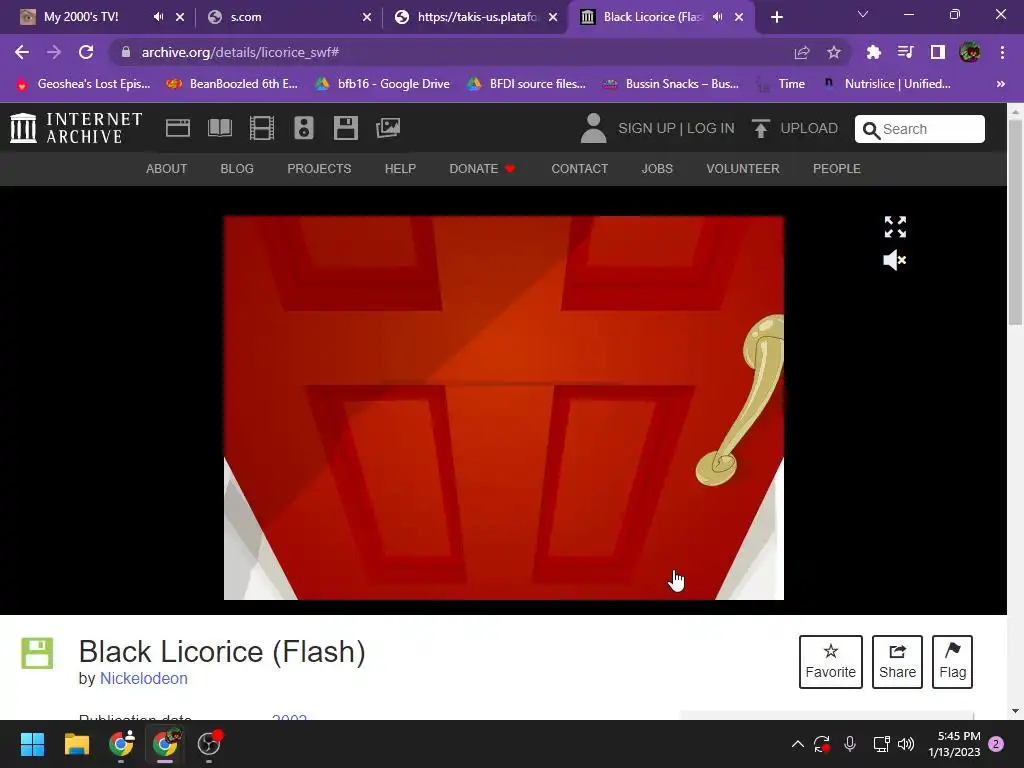The width and height of the screenshot is (1024, 768).
Task: Open the Video (film) media icon
Action: click(x=262, y=128)
